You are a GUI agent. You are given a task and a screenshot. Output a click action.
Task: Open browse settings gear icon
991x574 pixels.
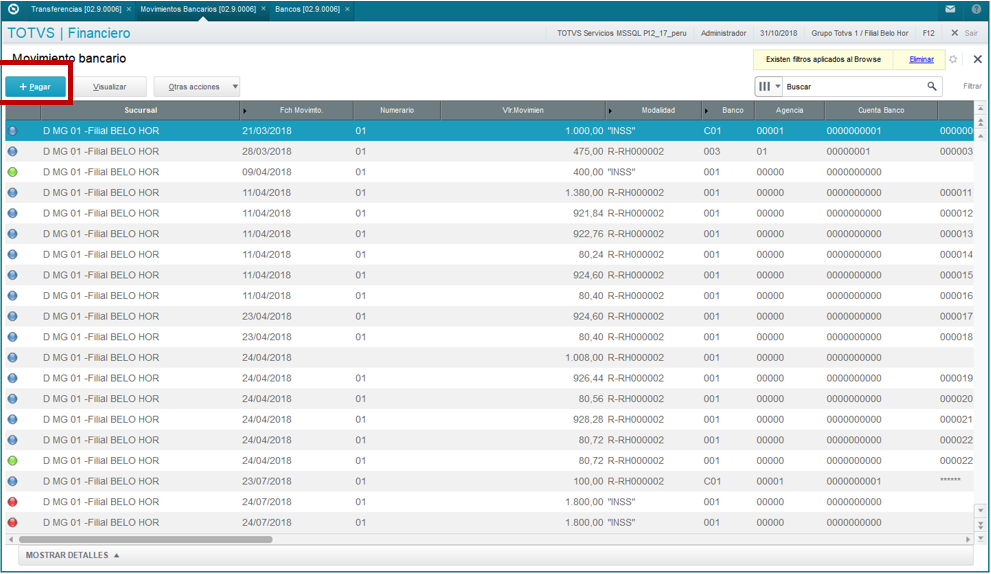(x=953, y=59)
